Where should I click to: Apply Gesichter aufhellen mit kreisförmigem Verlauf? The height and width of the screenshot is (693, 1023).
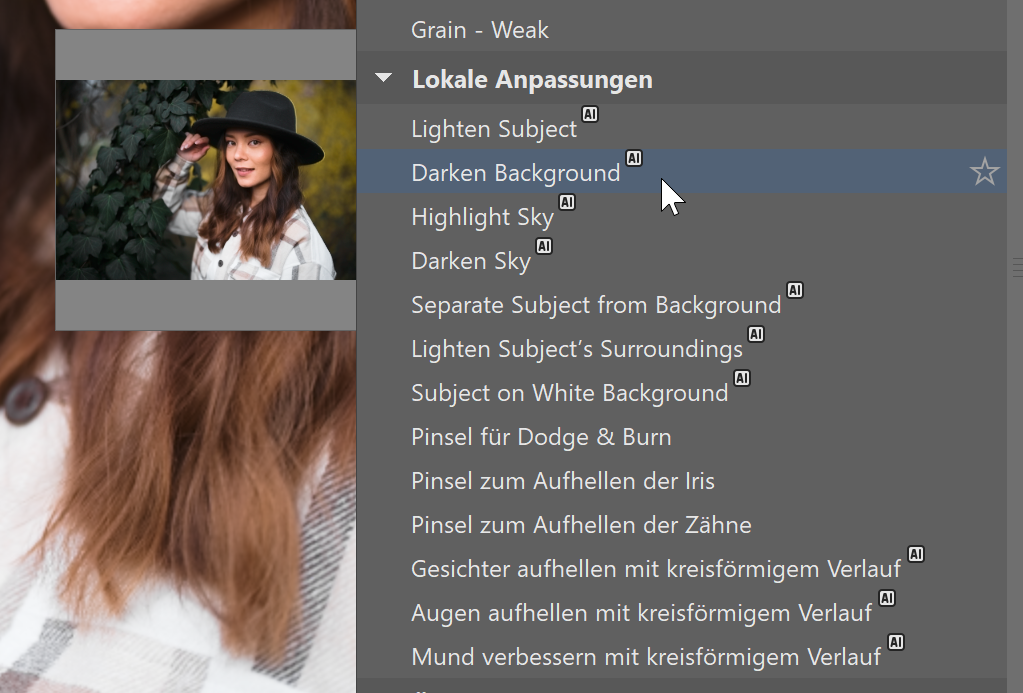click(x=655, y=569)
